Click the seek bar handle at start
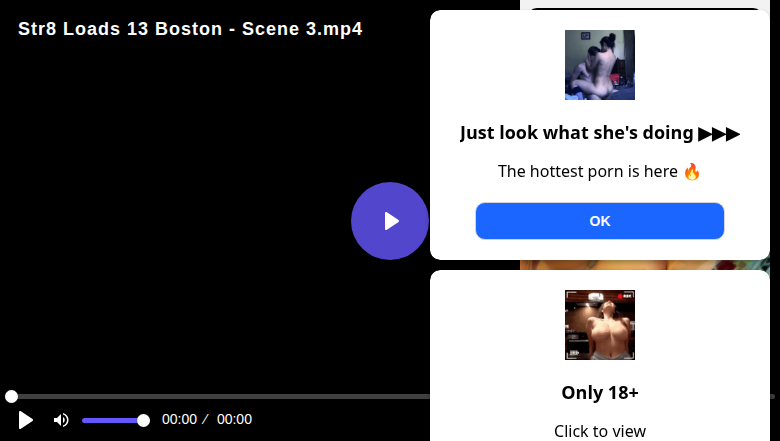 pyautogui.click(x=11, y=397)
